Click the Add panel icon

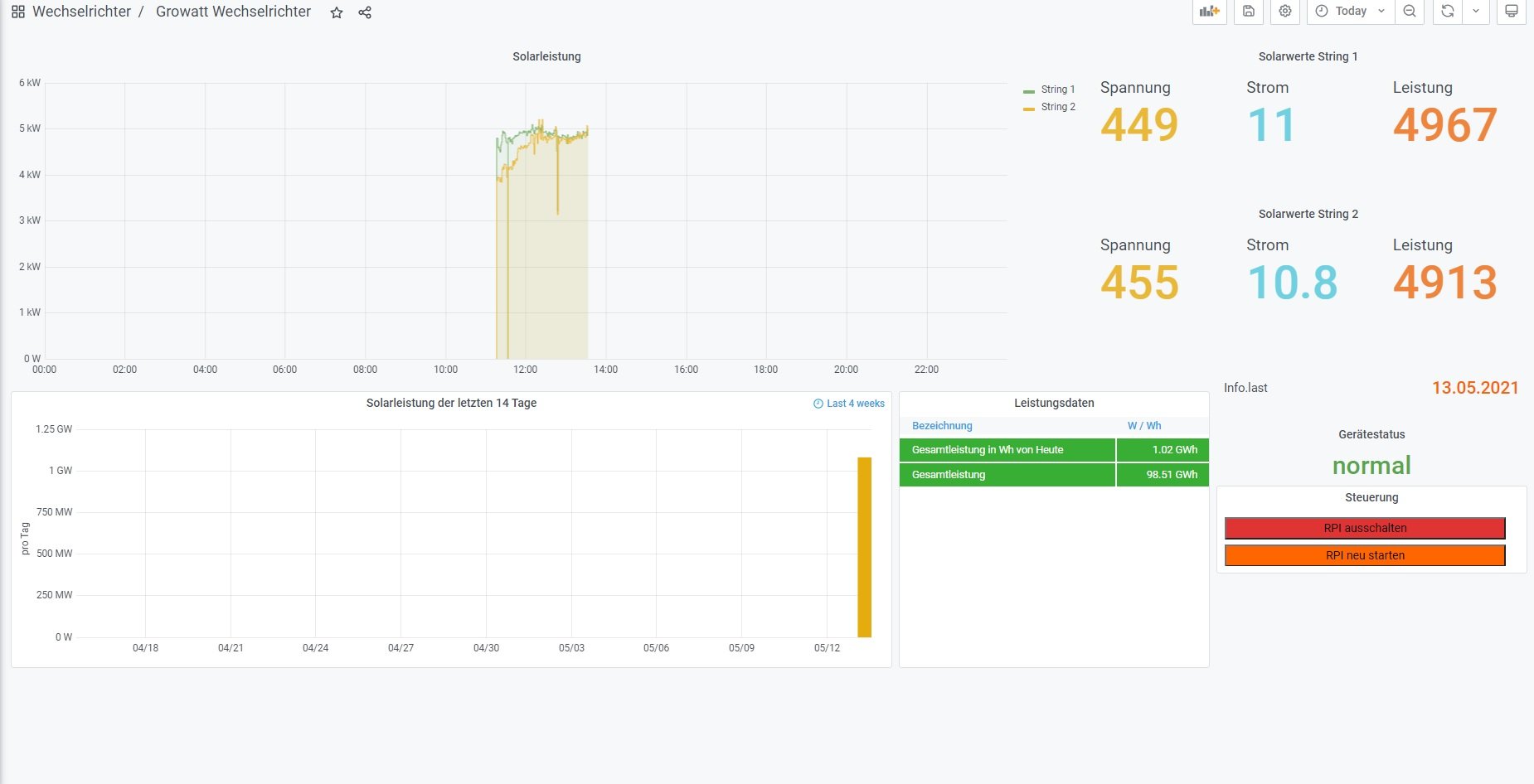click(x=1209, y=12)
